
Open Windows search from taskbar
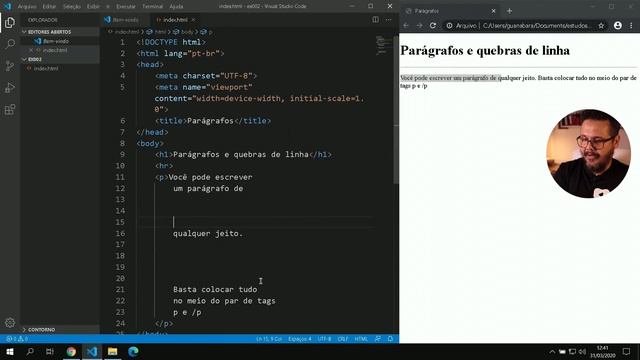click(x=30, y=351)
